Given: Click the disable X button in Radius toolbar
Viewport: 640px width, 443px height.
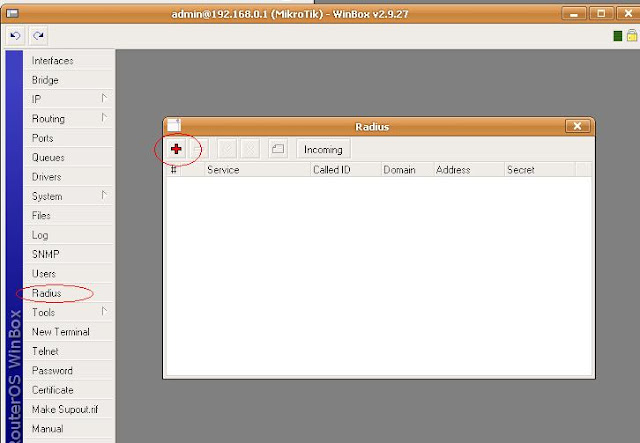Looking at the screenshot, I should pos(250,149).
